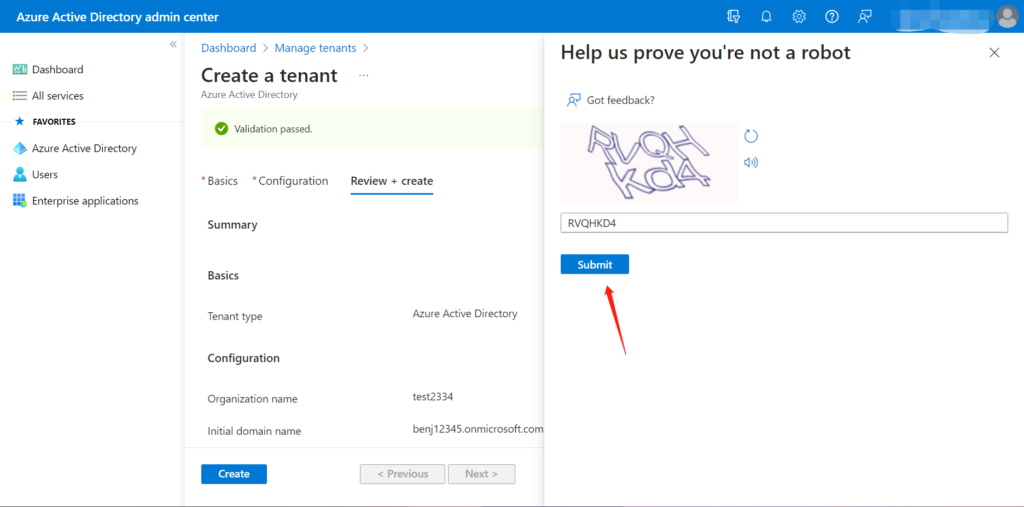The width and height of the screenshot is (1024, 507).
Task: Go to Manage tenants breadcrumb link
Action: click(x=315, y=48)
